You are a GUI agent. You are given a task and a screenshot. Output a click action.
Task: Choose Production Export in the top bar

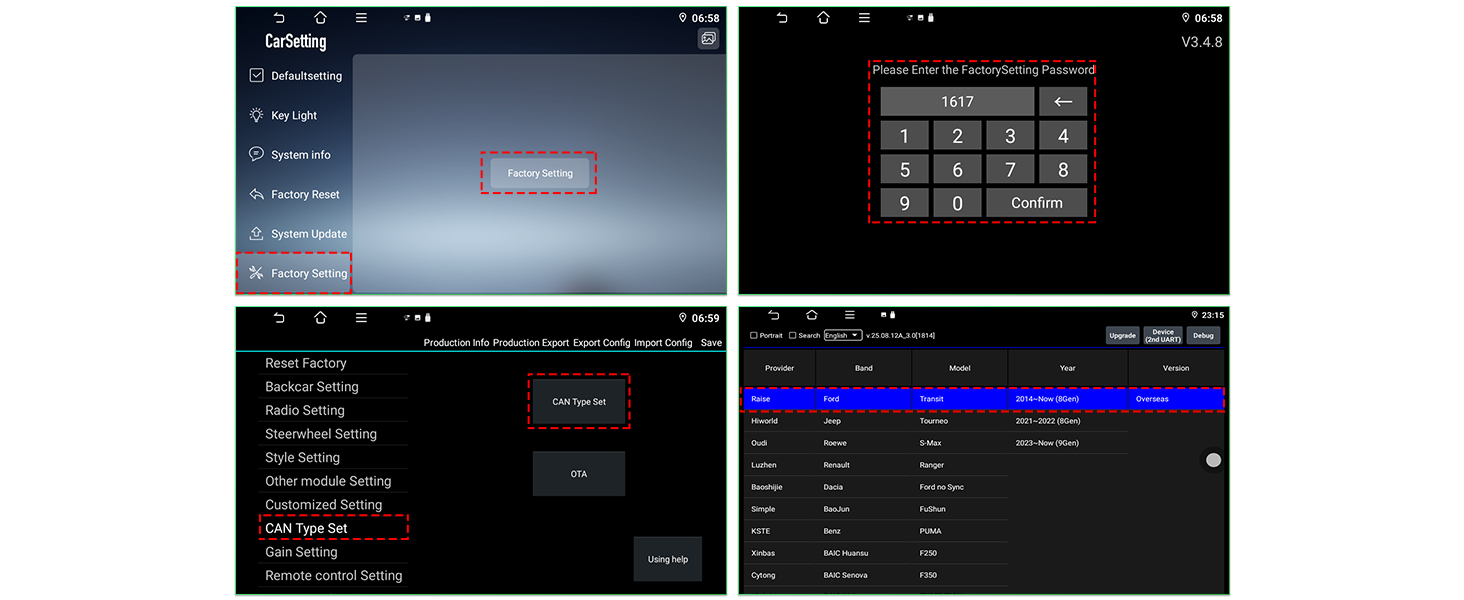tap(531, 343)
